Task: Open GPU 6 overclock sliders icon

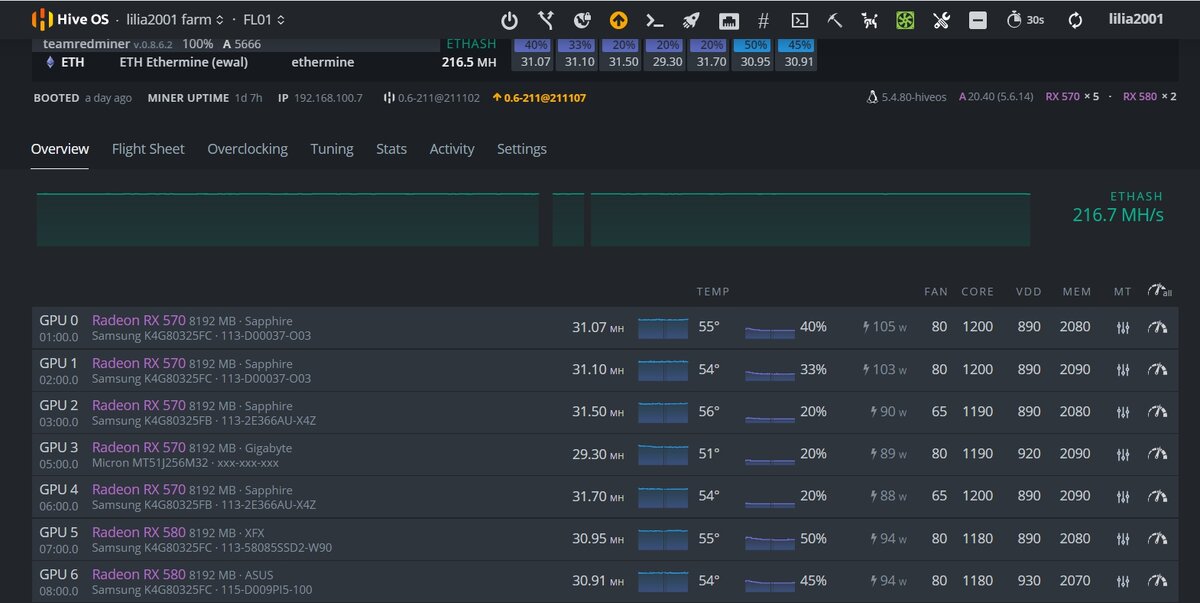Action: 1123,581
